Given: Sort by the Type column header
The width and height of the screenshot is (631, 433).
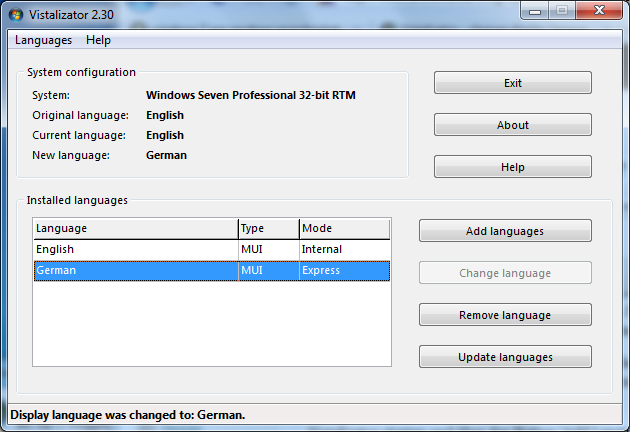Looking at the screenshot, I should tap(269, 229).
